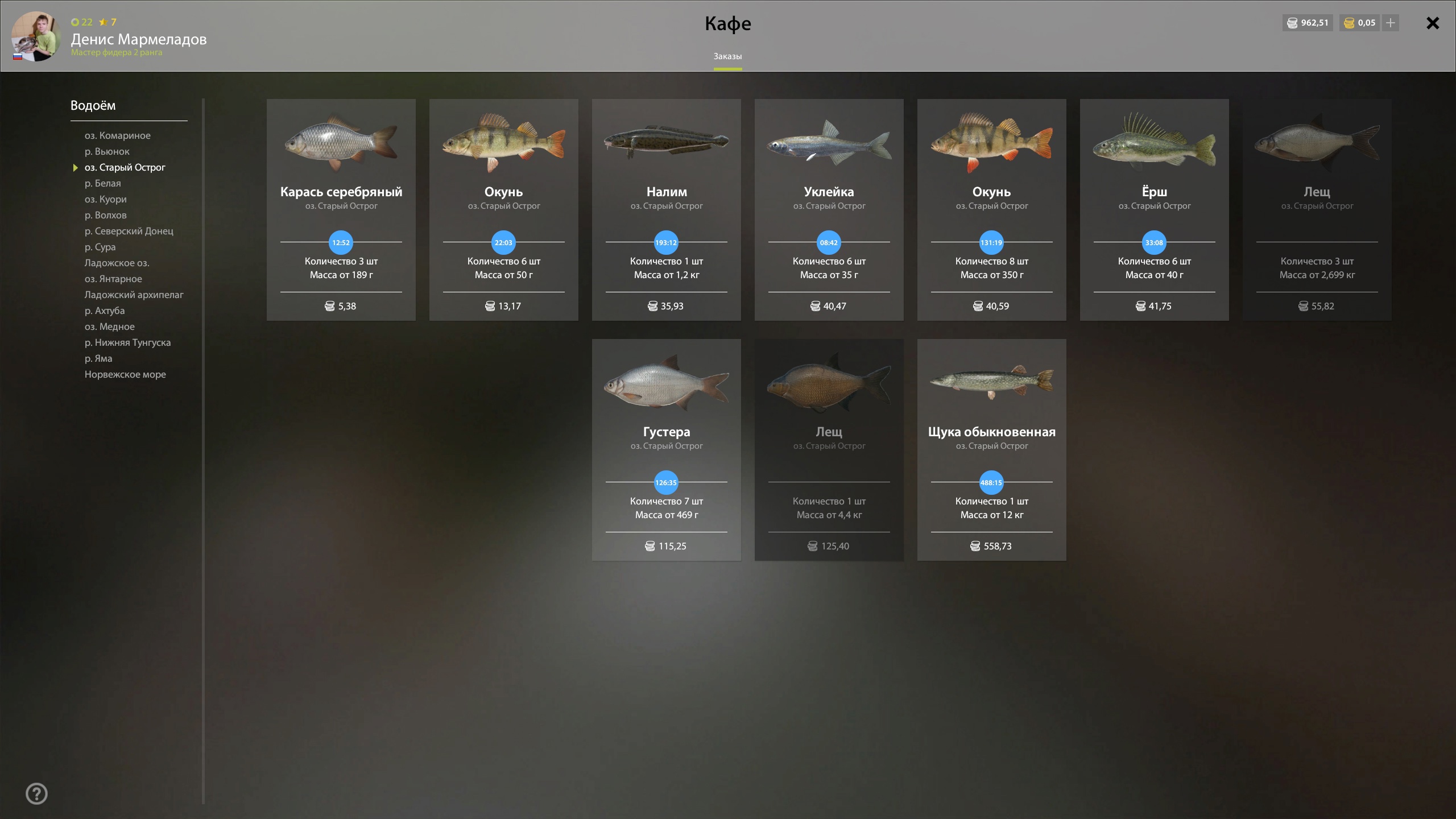Select оз. Комариное in the water list
The height and width of the screenshot is (819, 1456).
(118, 135)
